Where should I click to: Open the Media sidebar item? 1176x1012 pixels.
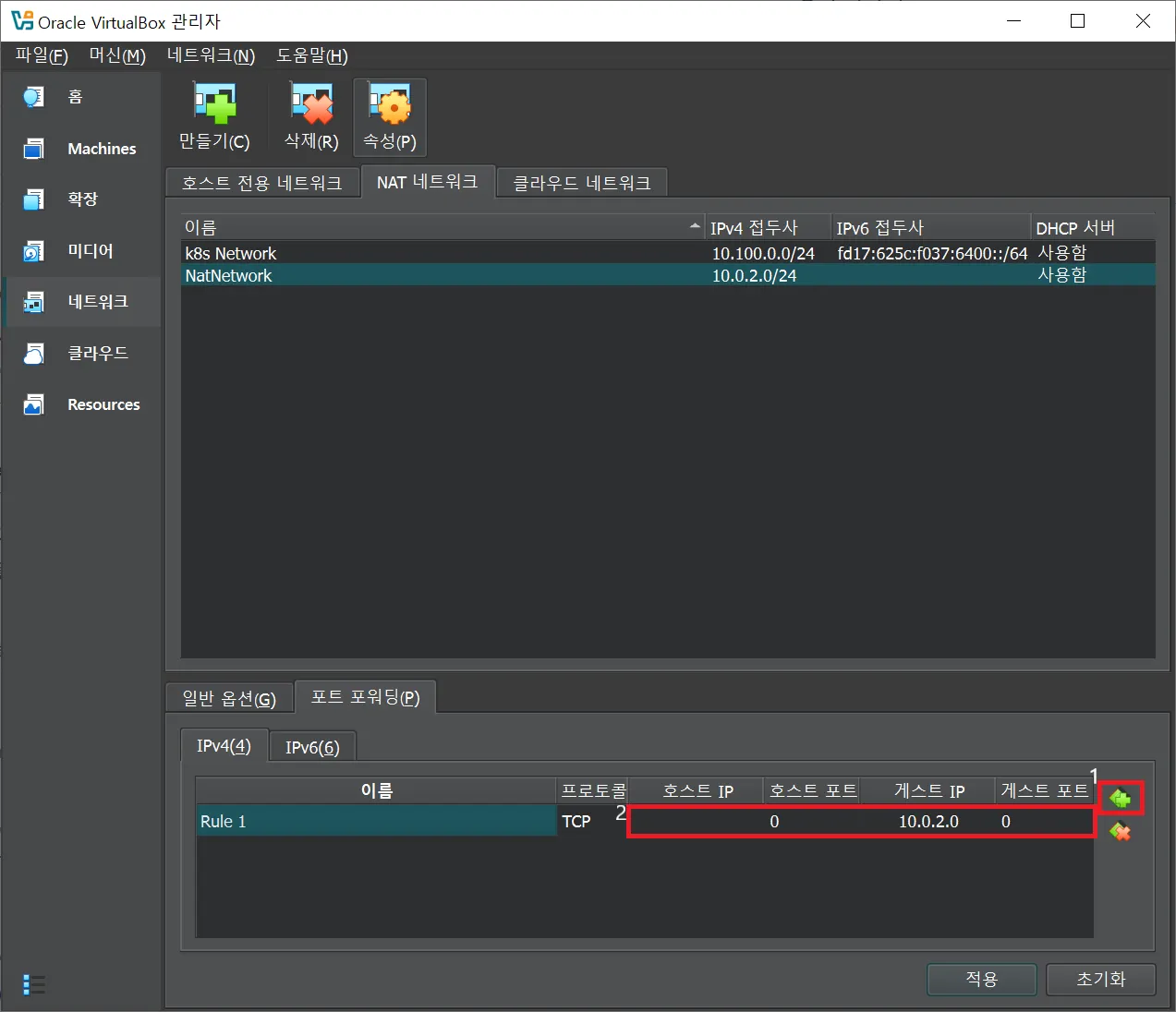pyautogui.click(x=81, y=250)
